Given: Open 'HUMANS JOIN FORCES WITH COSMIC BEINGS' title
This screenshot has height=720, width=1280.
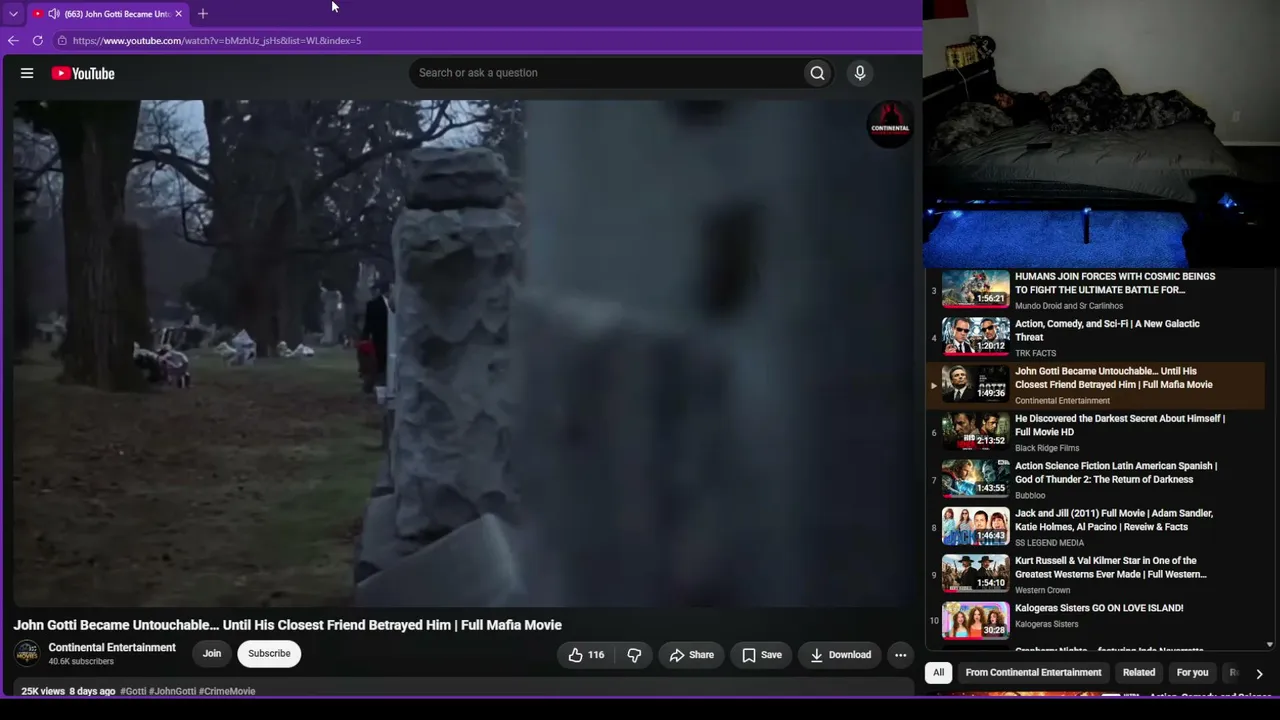Looking at the screenshot, I should [x=1115, y=283].
